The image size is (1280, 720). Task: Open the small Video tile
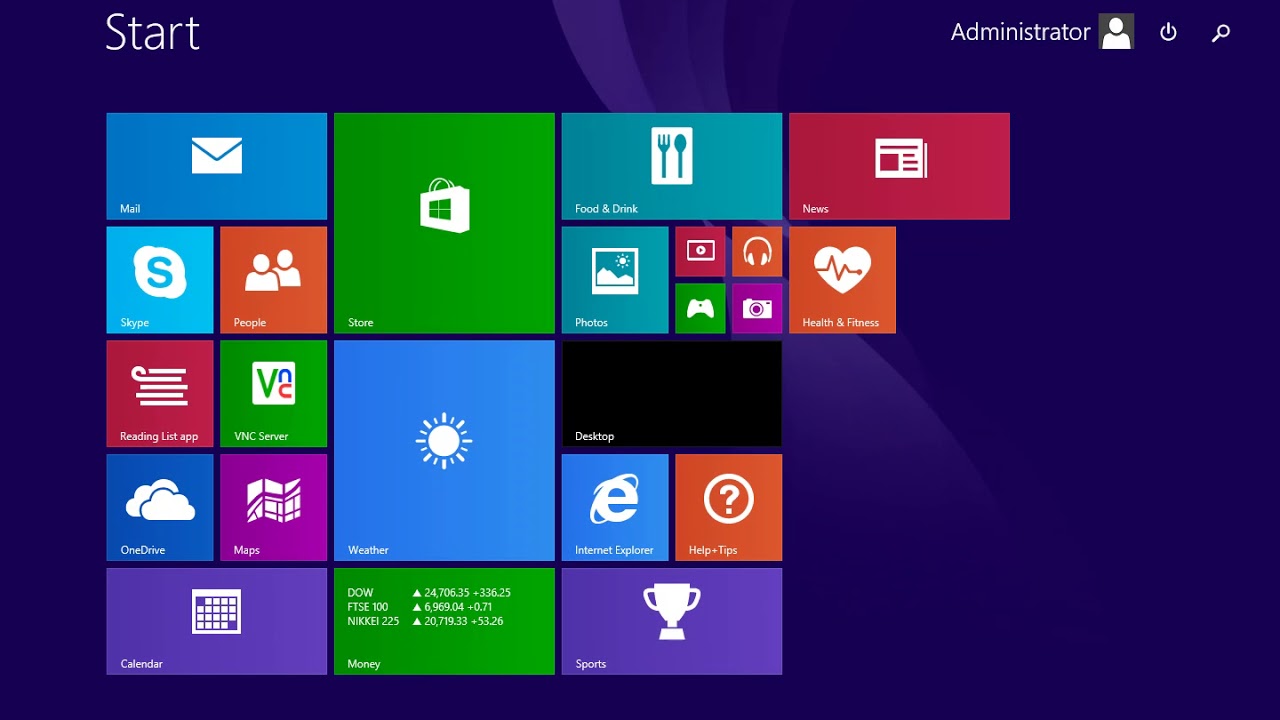point(700,251)
